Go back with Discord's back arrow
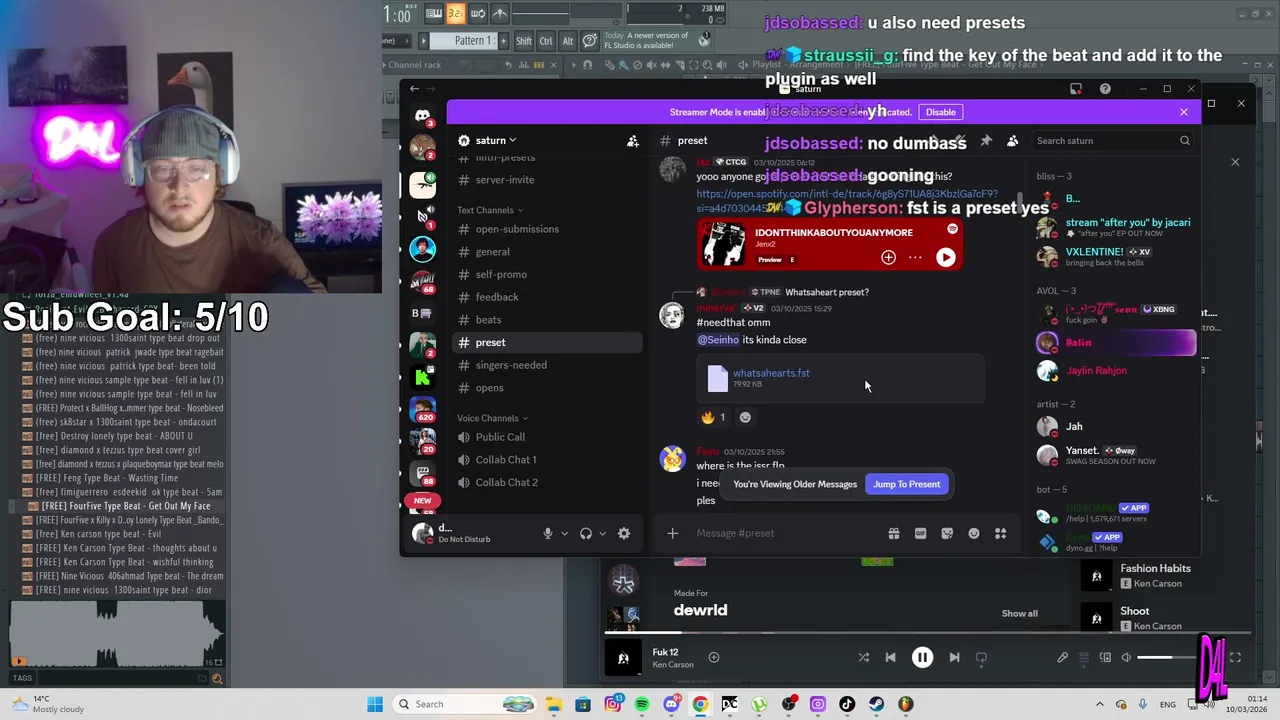The height and width of the screenshot is (720, 1280). (x=414, y=89)
